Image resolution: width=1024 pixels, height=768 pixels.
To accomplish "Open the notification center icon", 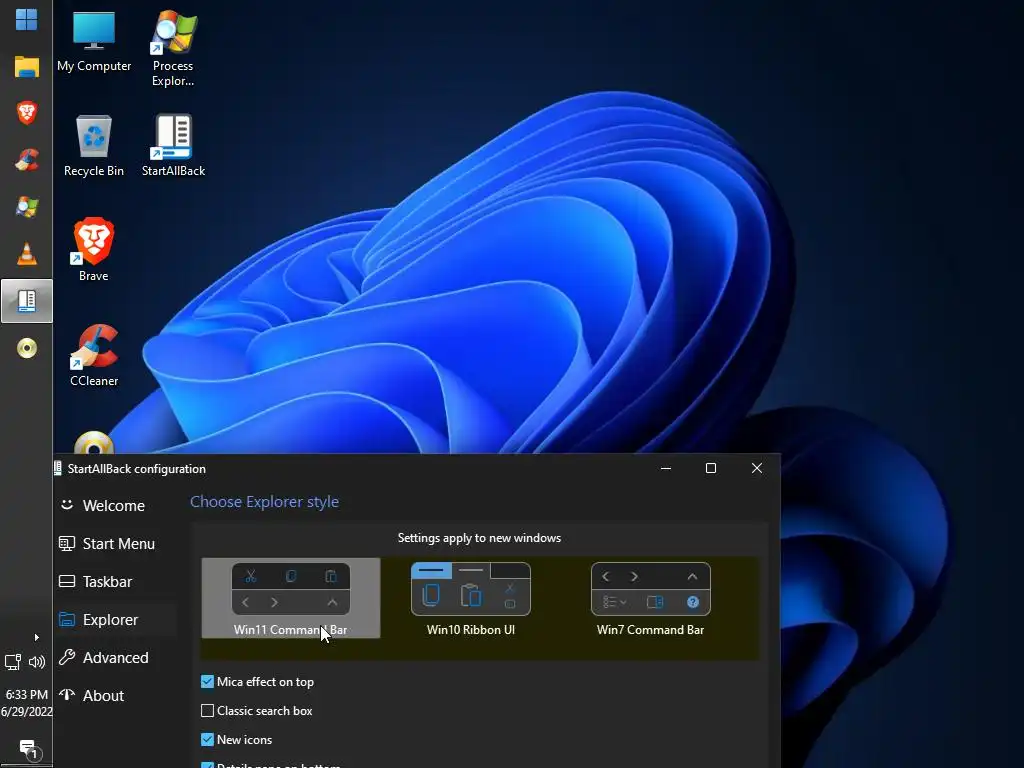I will (29, 750).
